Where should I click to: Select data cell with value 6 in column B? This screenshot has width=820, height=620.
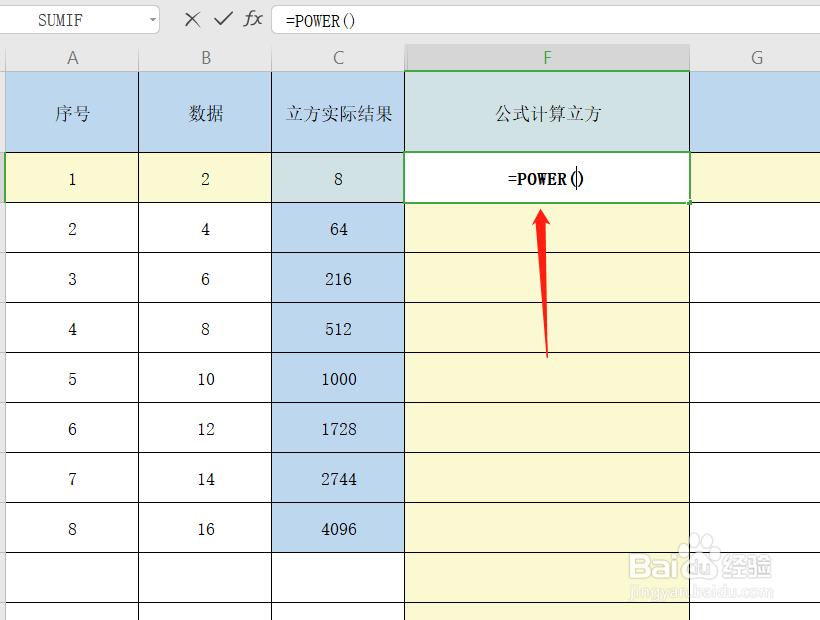pos(206,278)
